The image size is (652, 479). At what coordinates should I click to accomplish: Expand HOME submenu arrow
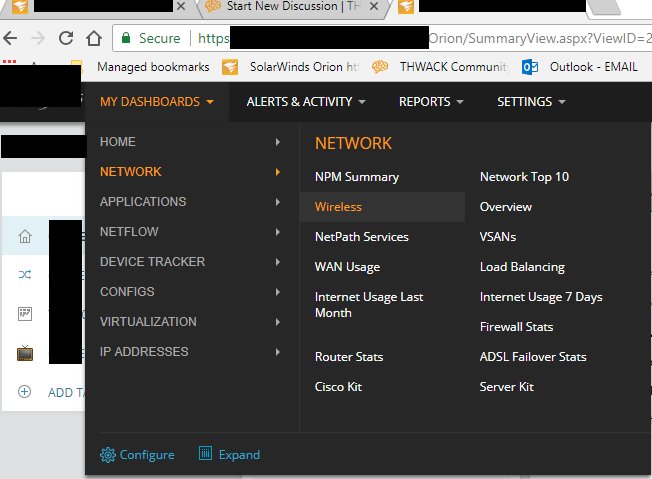pos(277,142)
